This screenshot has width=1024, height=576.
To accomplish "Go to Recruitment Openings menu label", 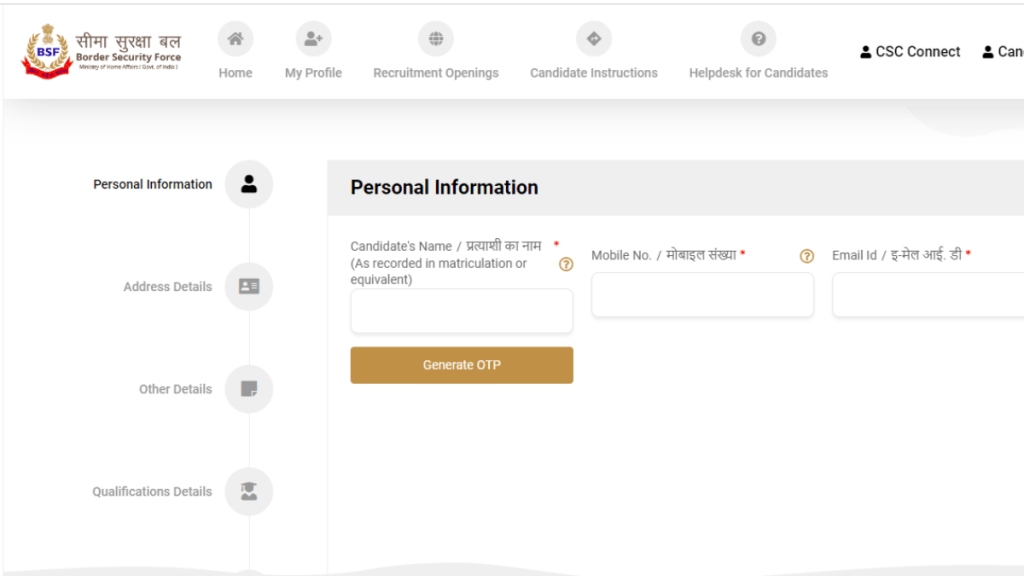I will click(436, 73).
